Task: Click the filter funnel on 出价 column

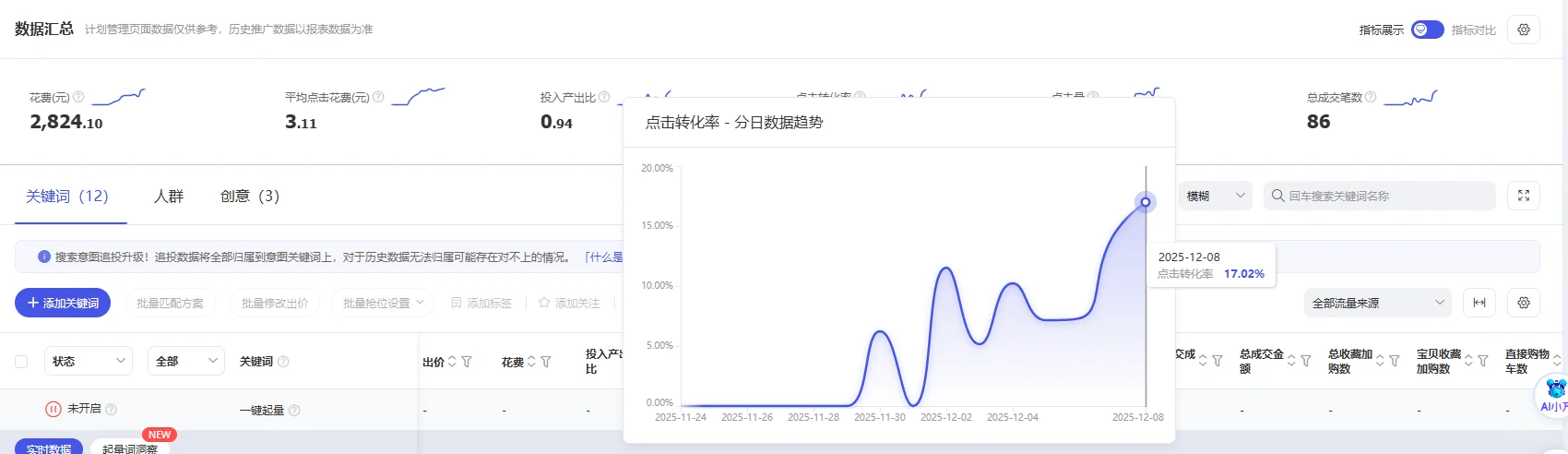Action: [x=467, y=362]
